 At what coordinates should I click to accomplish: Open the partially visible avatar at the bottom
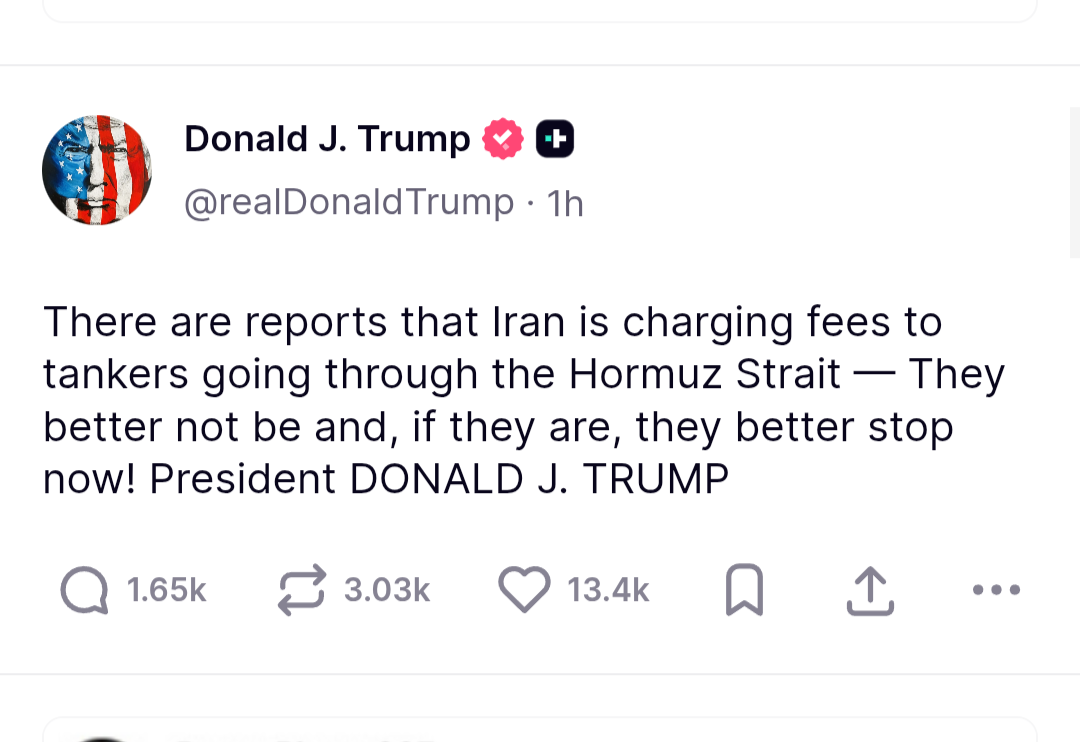click(x=100, y=737)
